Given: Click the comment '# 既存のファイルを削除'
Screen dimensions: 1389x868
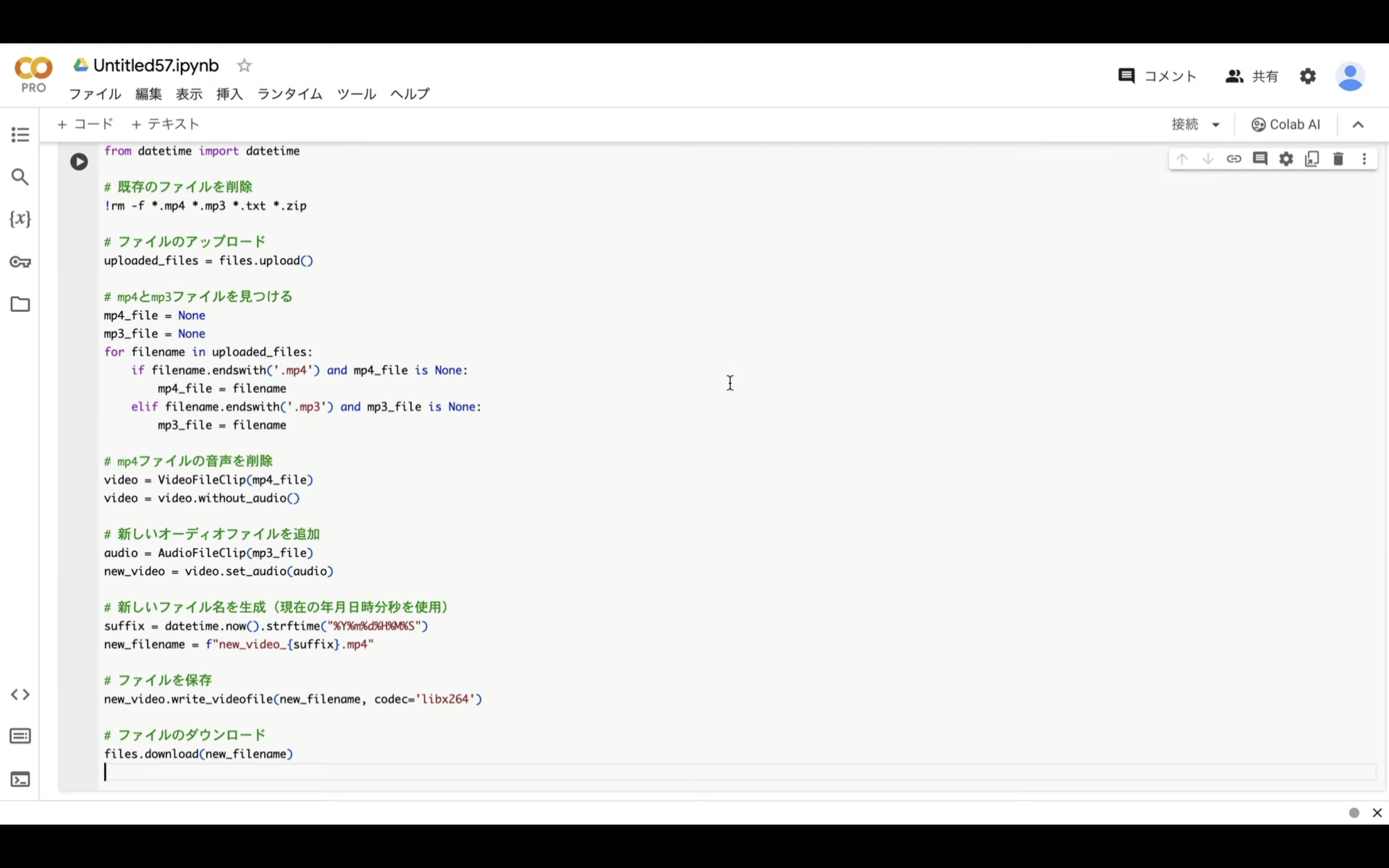Looking at the screenshot, I should (x=178, y=187).
